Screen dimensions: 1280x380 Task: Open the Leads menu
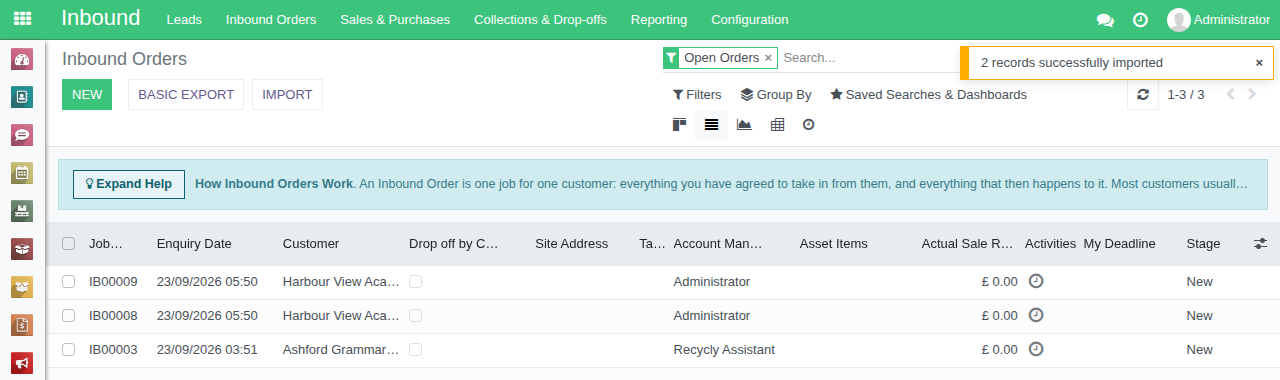[184, 20]
